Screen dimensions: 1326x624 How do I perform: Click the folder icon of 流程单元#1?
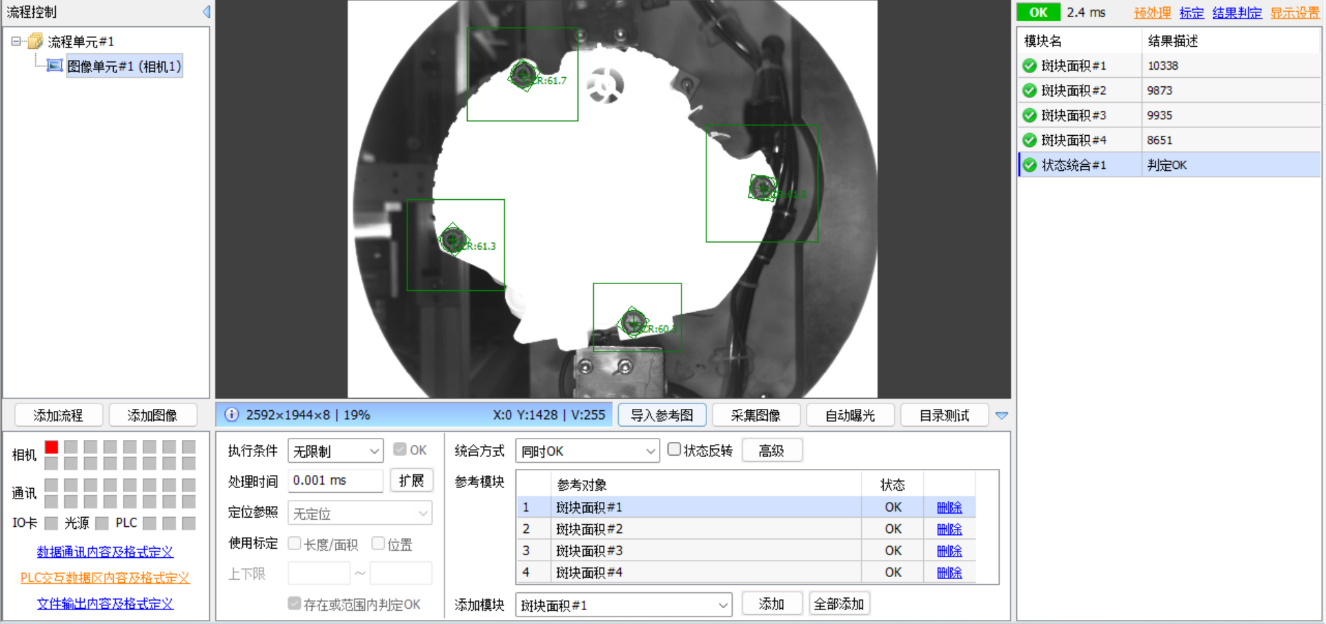pos(35,41)
